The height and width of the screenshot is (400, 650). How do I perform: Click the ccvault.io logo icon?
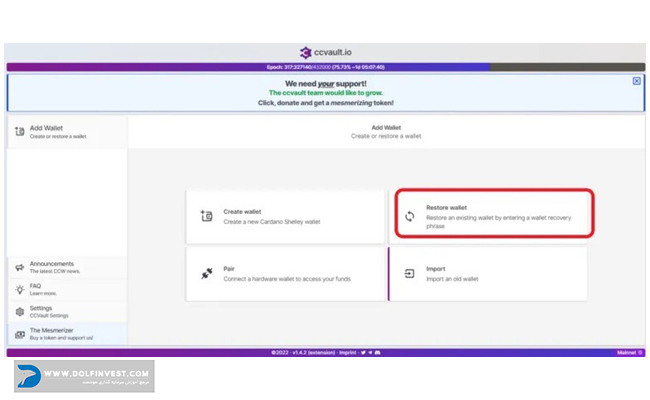pyautogui.click(x=306, y=52)
